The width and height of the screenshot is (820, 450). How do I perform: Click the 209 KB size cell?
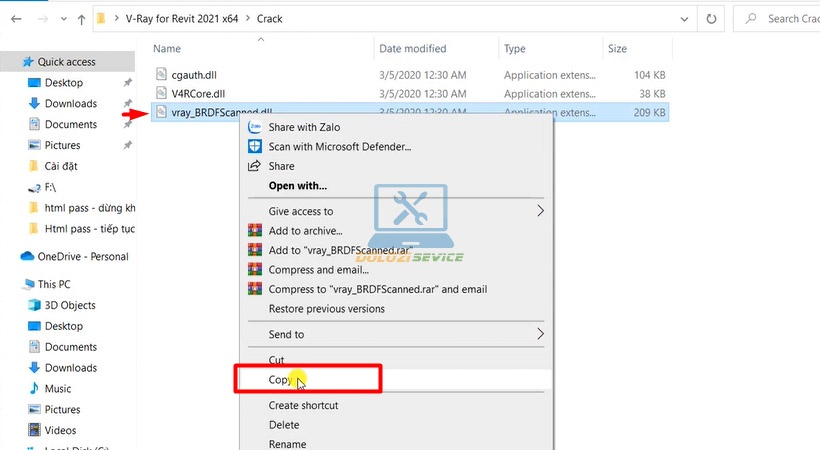tap(650, 112)
